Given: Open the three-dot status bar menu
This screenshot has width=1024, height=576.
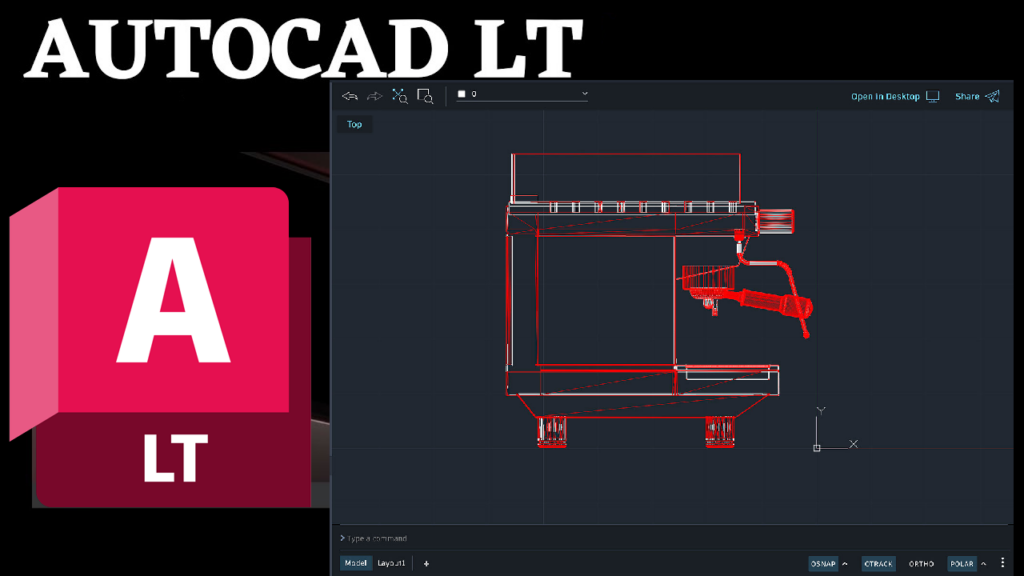Looking at the screenshot, I should pyautogui.click(x=1003, y=564).
